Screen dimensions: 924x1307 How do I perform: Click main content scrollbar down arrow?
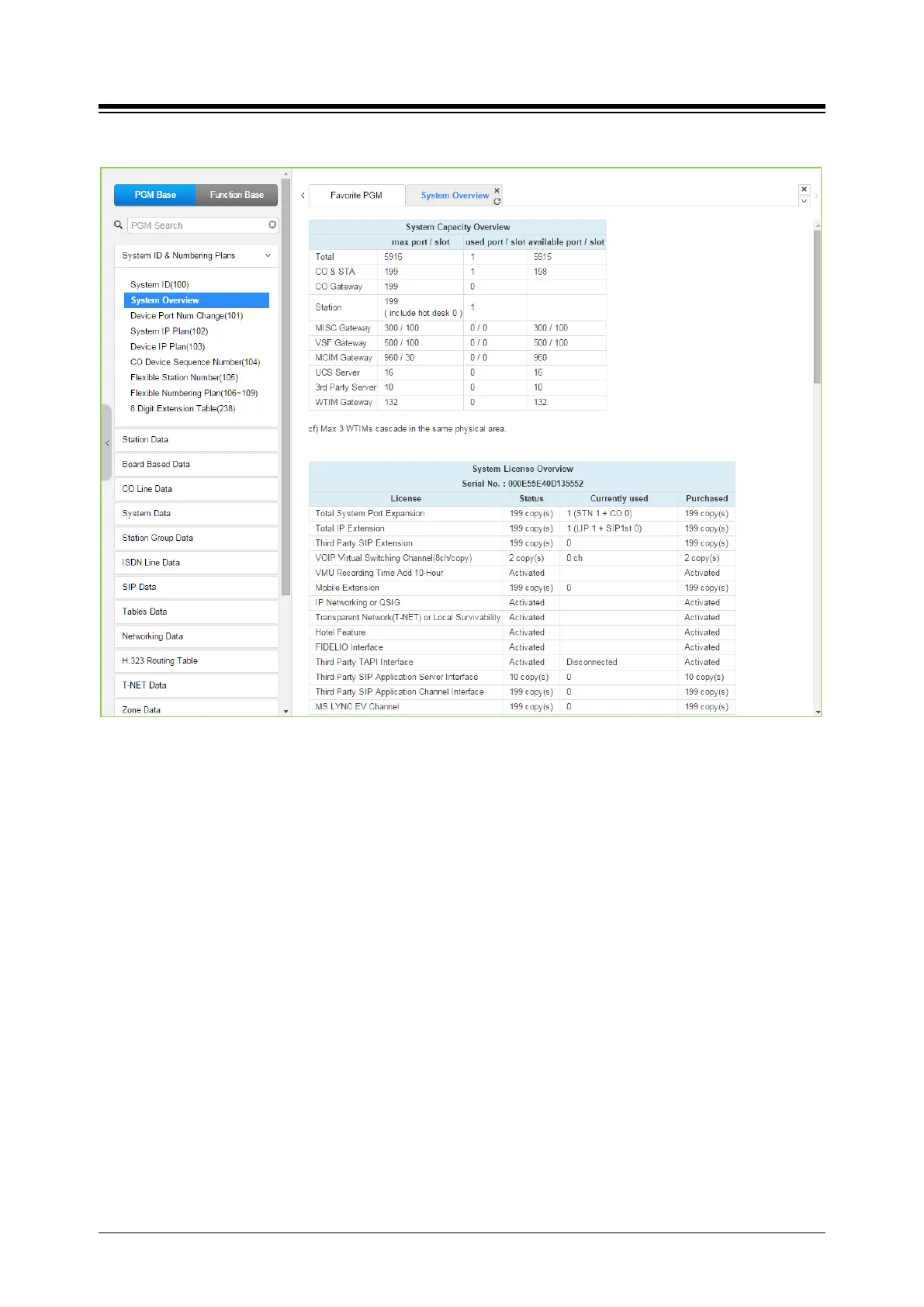818,711
